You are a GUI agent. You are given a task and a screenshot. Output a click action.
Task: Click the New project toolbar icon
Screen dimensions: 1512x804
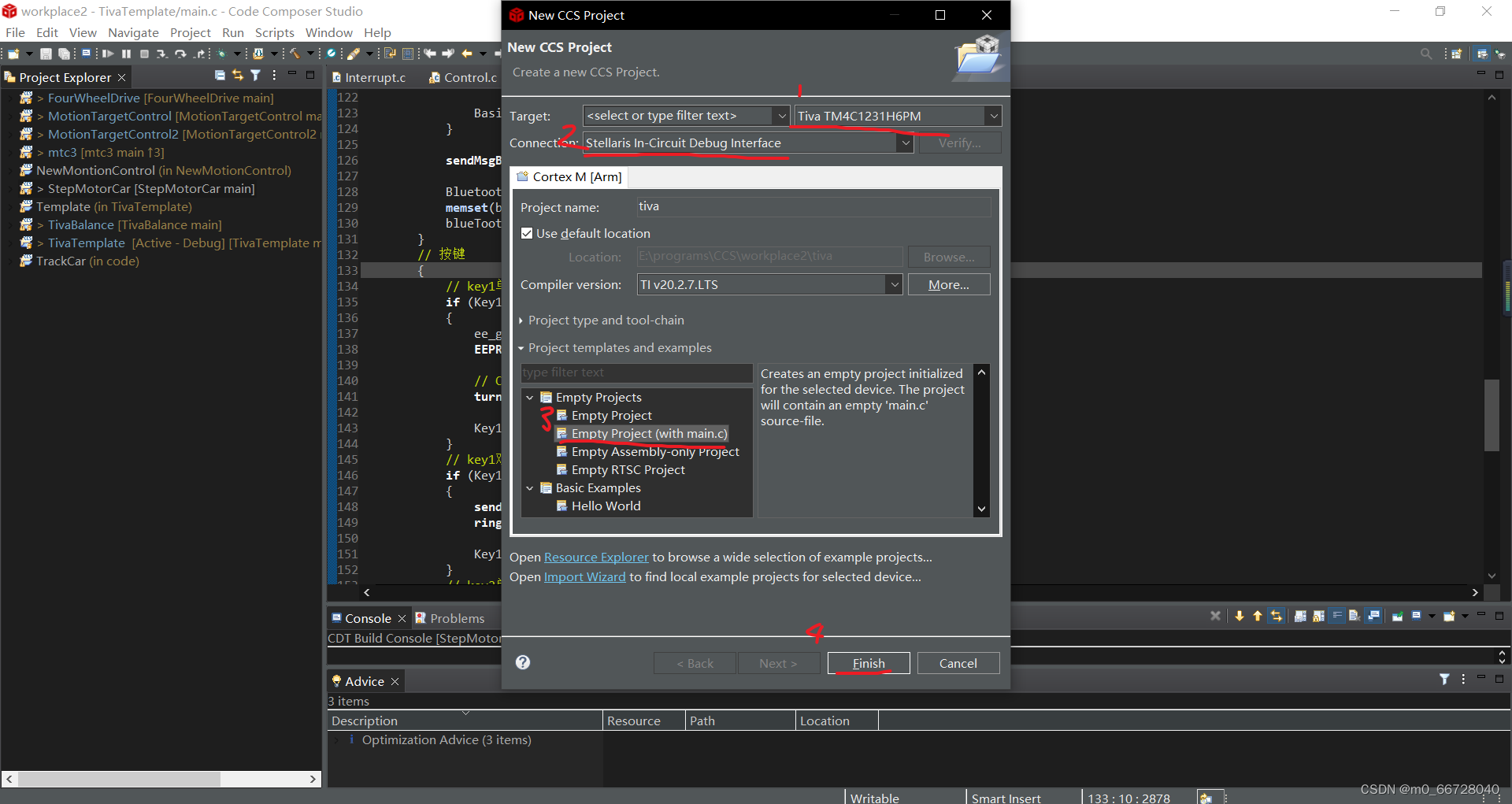point(13,54)
